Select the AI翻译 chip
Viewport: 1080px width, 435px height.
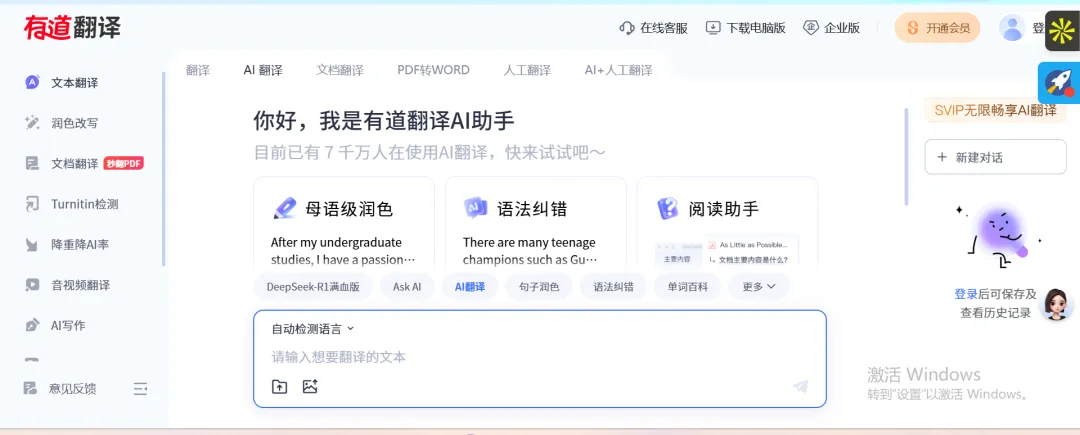click(470, 286)
